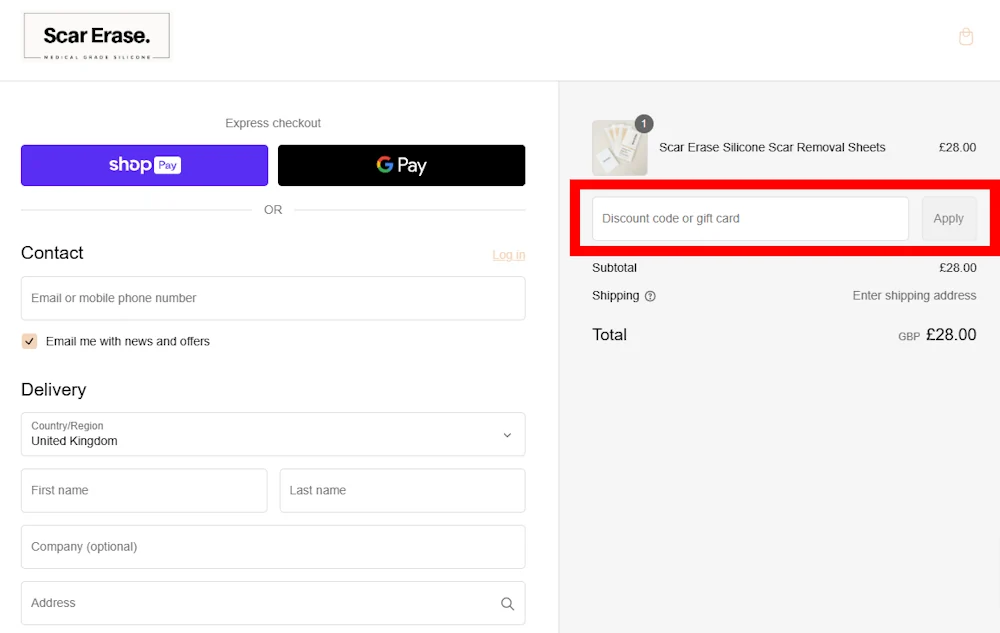Pay with Google Pay express checkout
Image resolution: width=1000 pixels, height=633 pixels.
pos(401,165)
